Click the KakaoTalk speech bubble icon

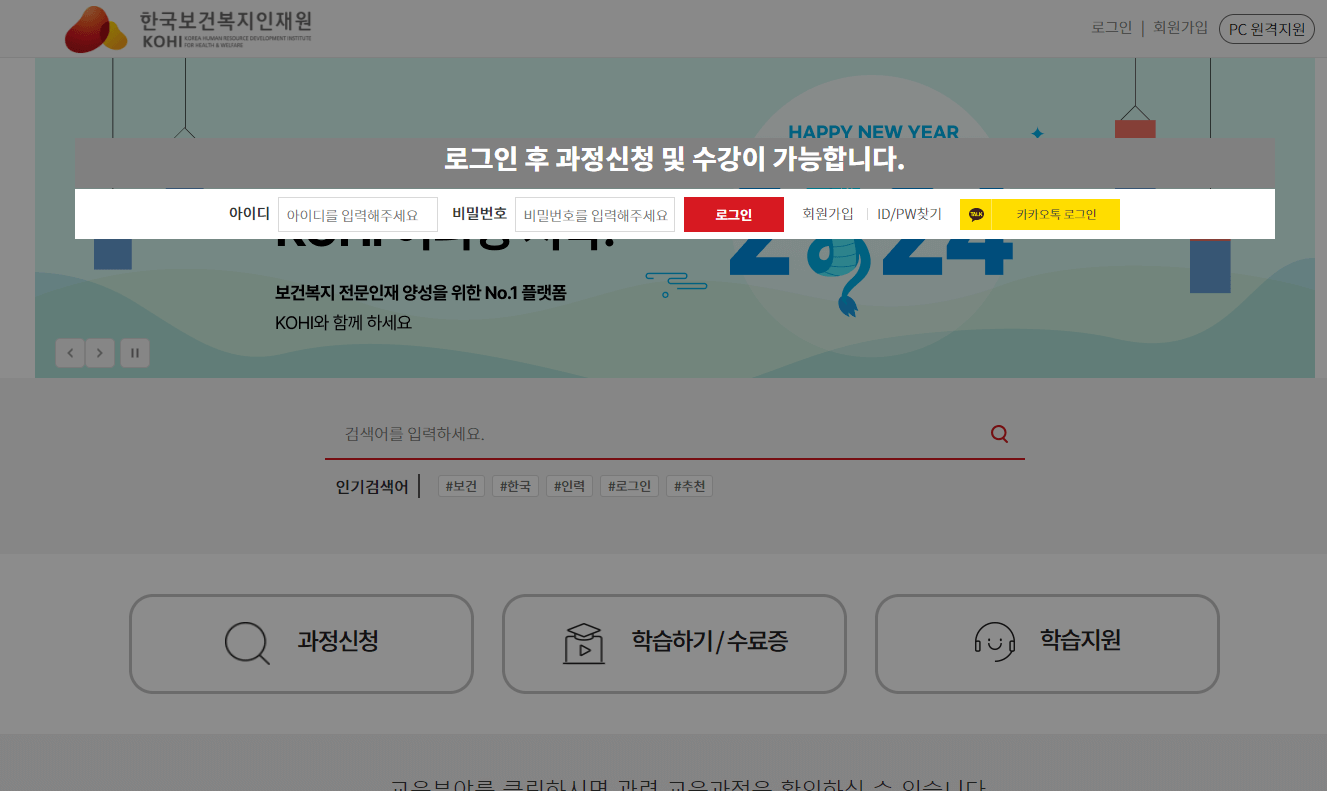click(975, 213)
